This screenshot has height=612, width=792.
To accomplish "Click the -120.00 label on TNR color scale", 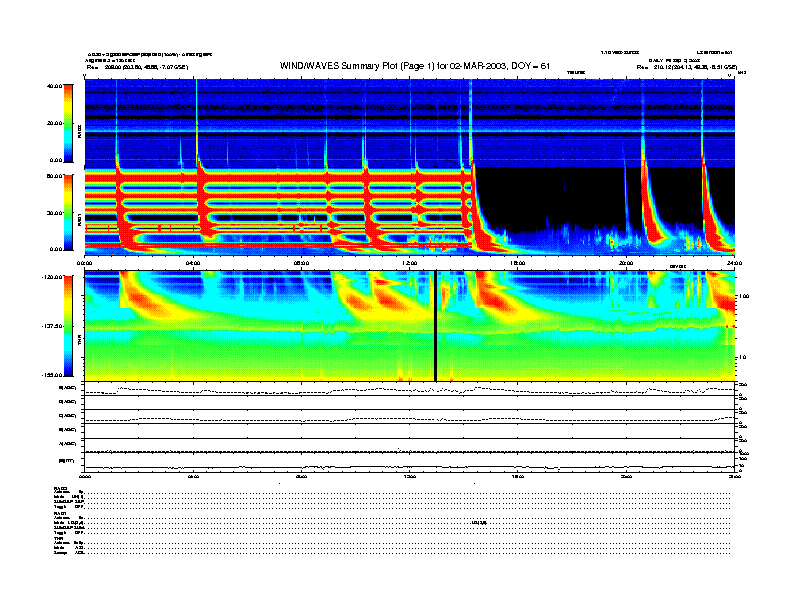I will point(52,277).
